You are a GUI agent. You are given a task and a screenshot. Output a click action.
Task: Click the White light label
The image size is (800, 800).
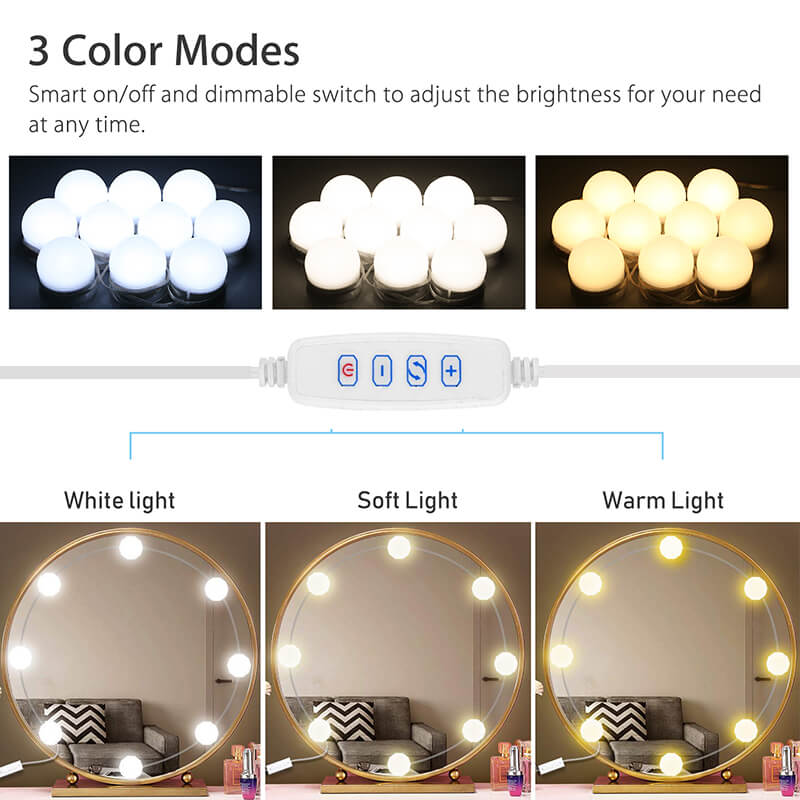119,501
